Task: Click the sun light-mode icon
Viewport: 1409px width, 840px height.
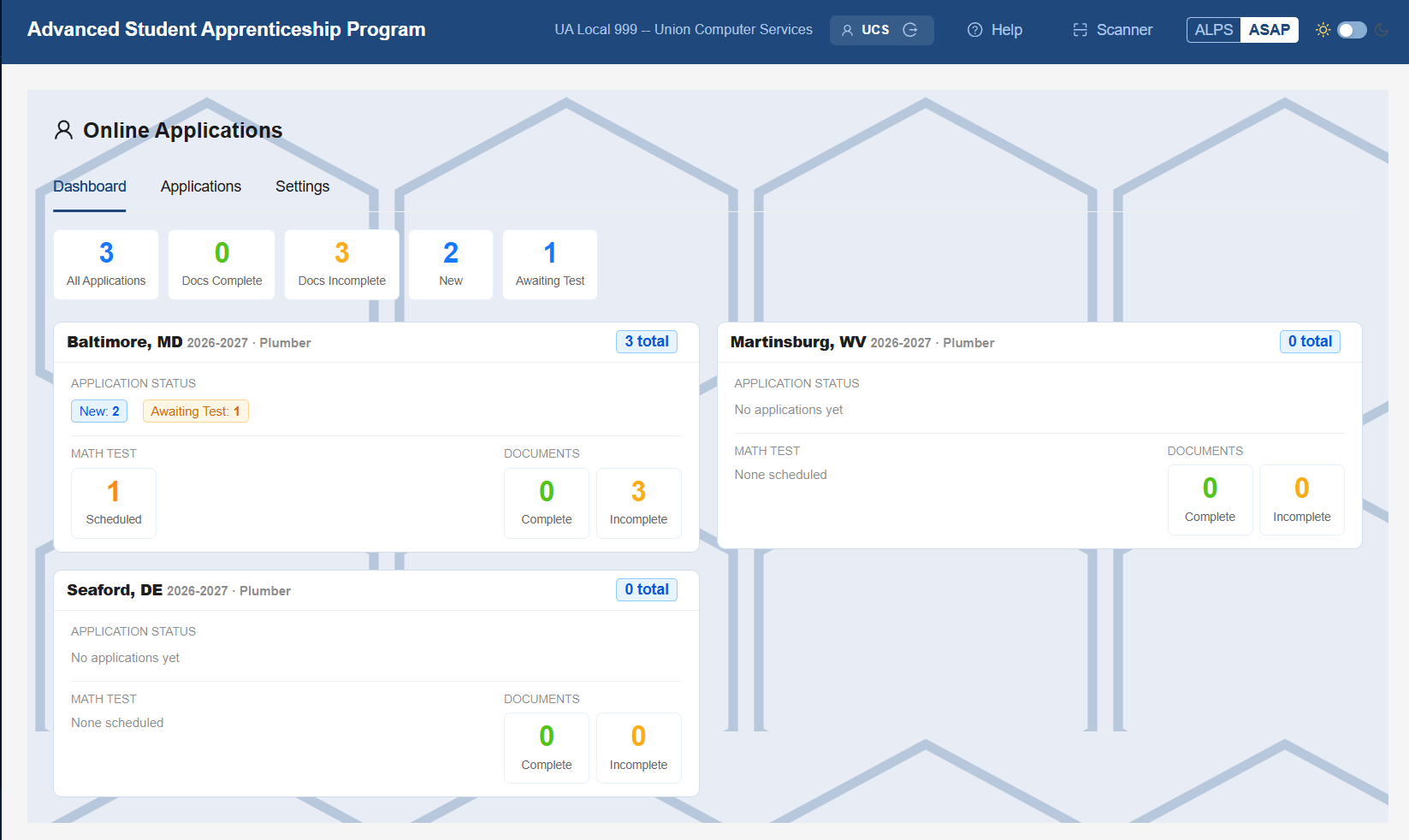Action: click(x=1323, y=30)
